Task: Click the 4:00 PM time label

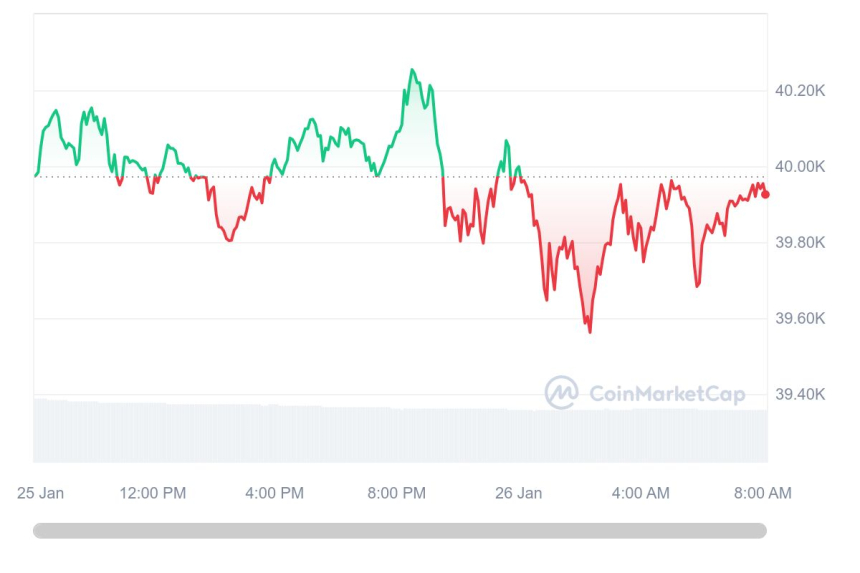Action: [275, 493]
